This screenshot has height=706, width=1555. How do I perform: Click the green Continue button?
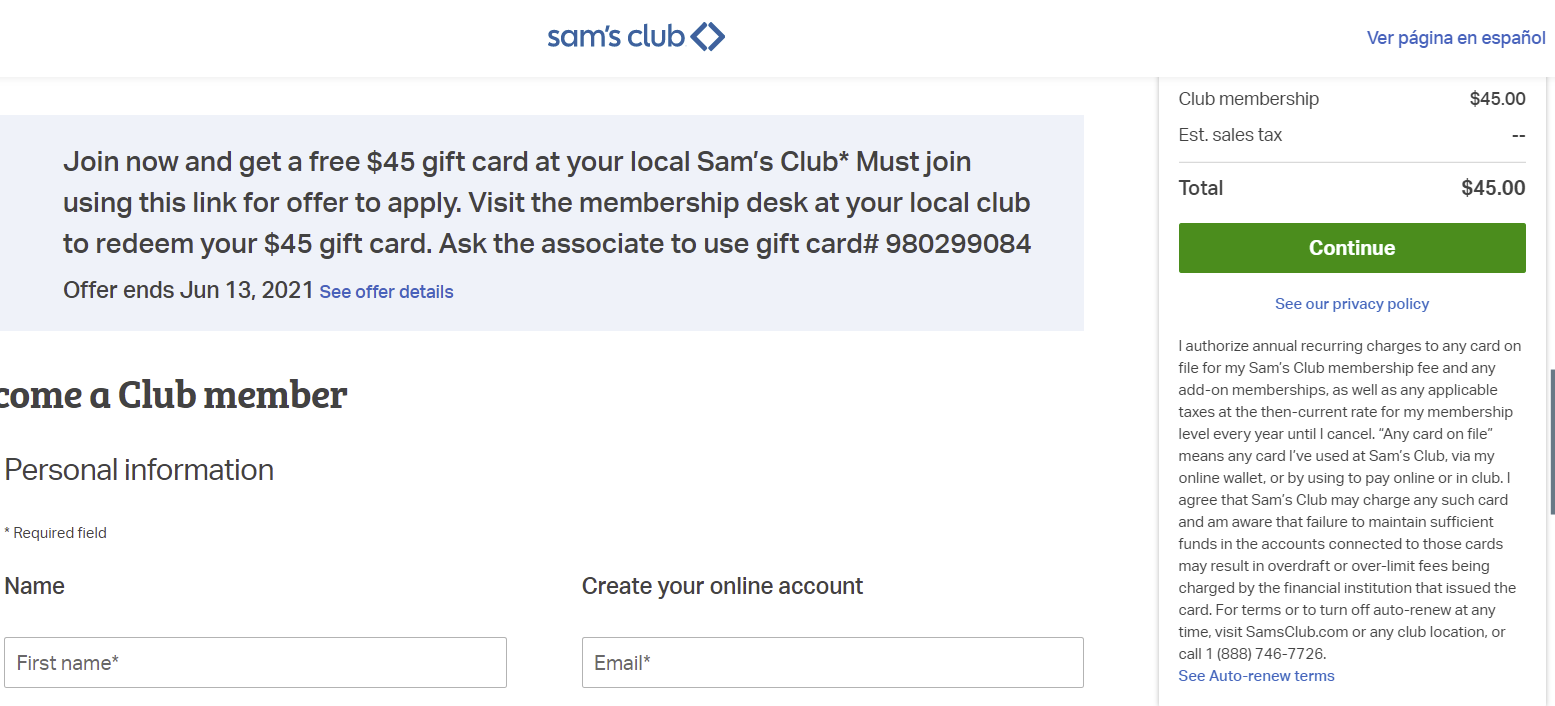(x=1352, y=248)
